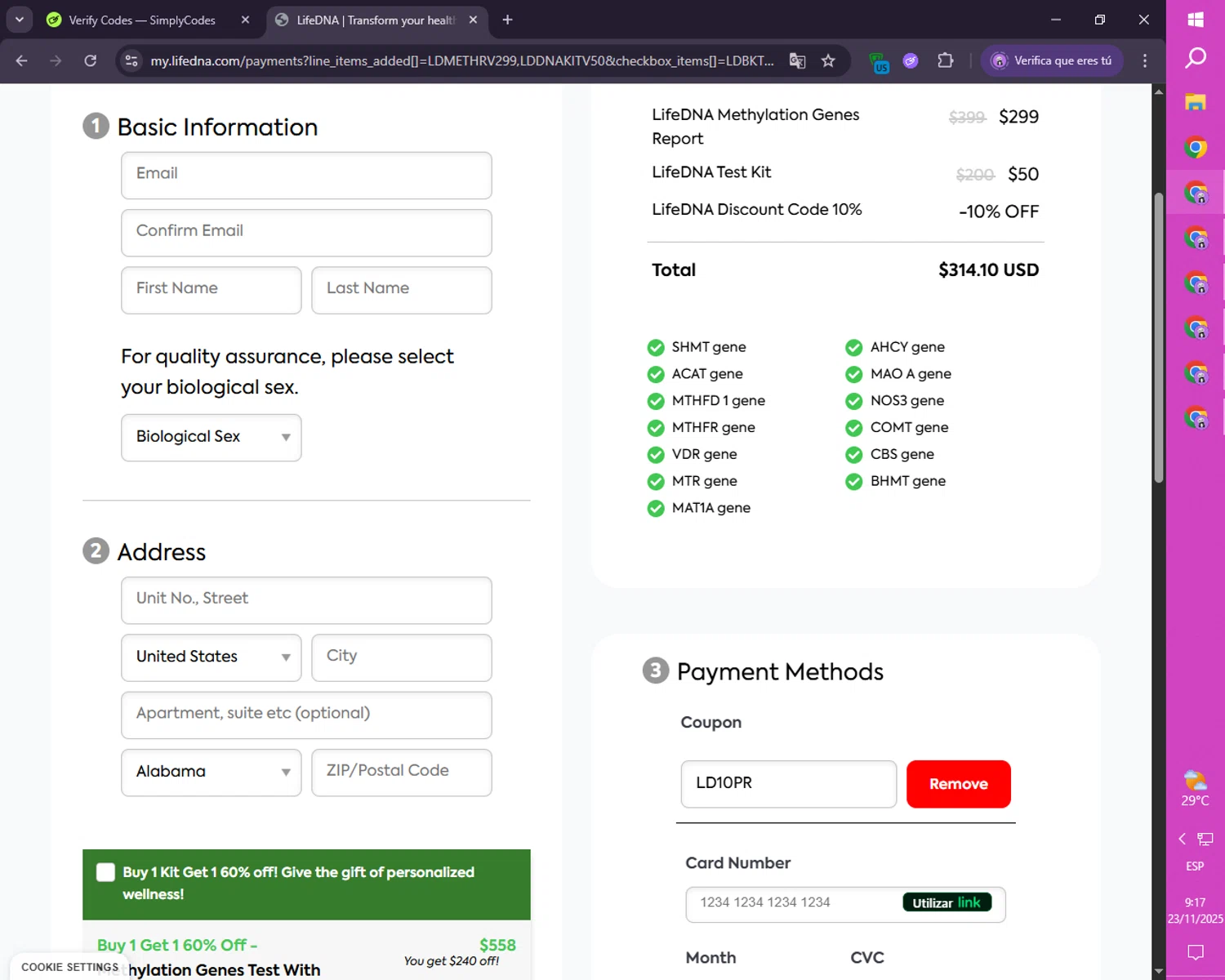1225x980 pixels.
Task: Open the notifications icon in taskbar
Action: coord(1196,951)
